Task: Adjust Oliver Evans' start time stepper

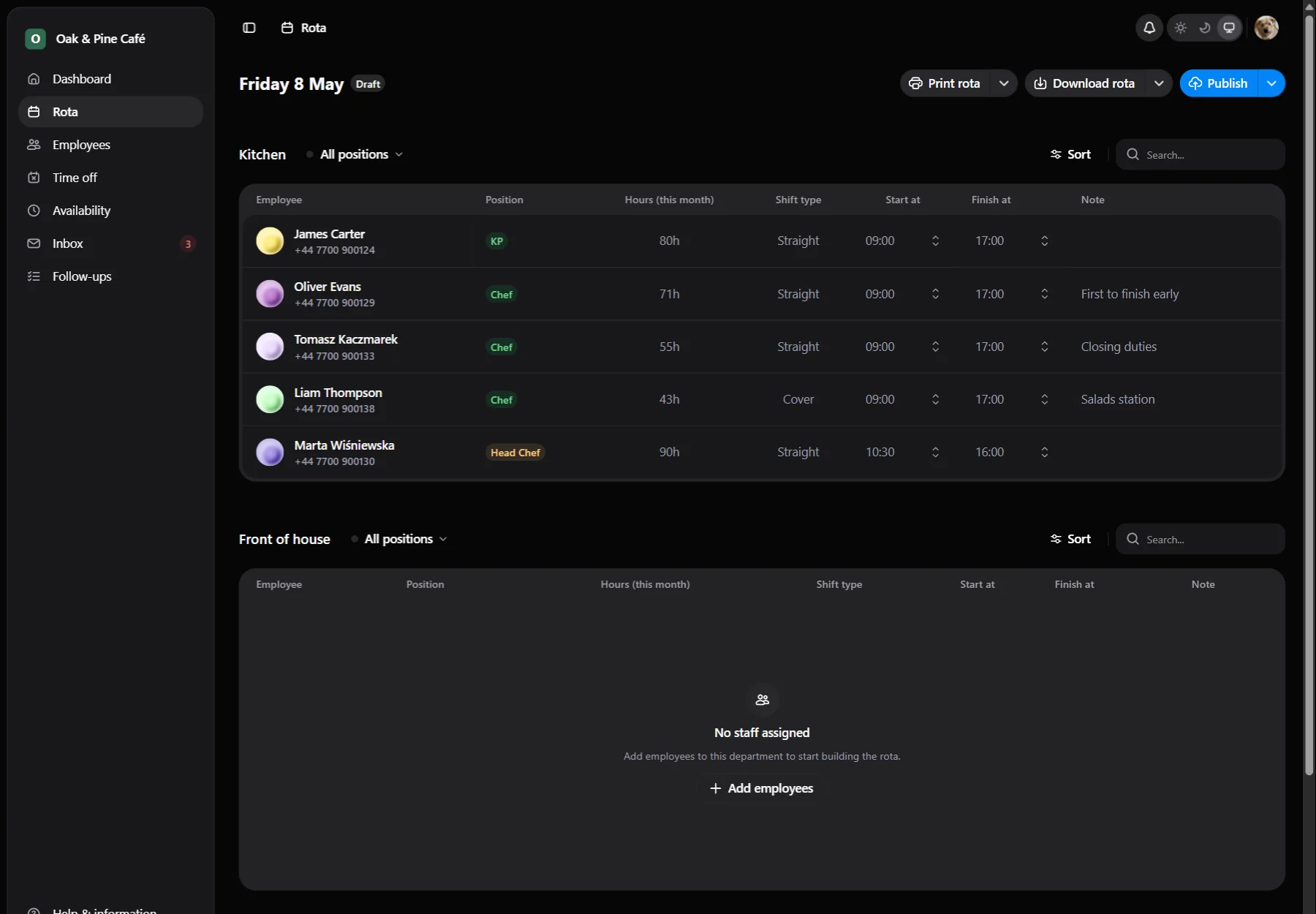Action: 935,294
